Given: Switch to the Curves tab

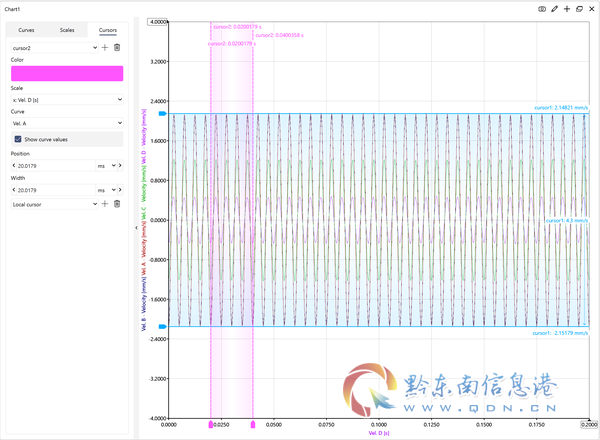Looking at the screenshot, I should 26,30.
